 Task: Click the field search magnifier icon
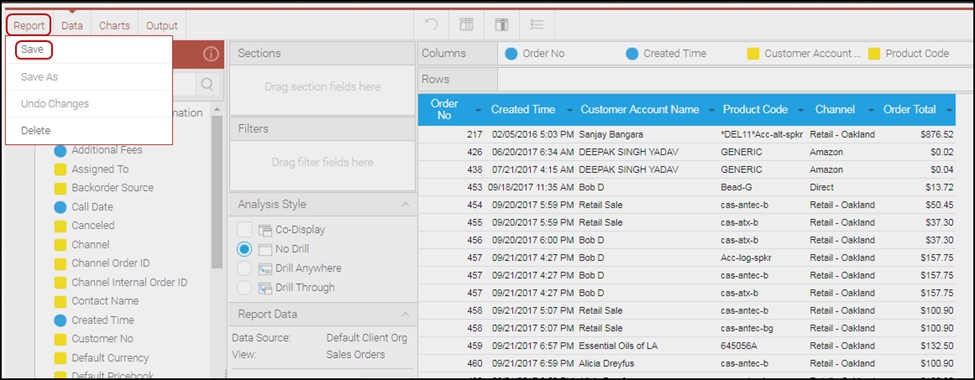coord(207,84)
